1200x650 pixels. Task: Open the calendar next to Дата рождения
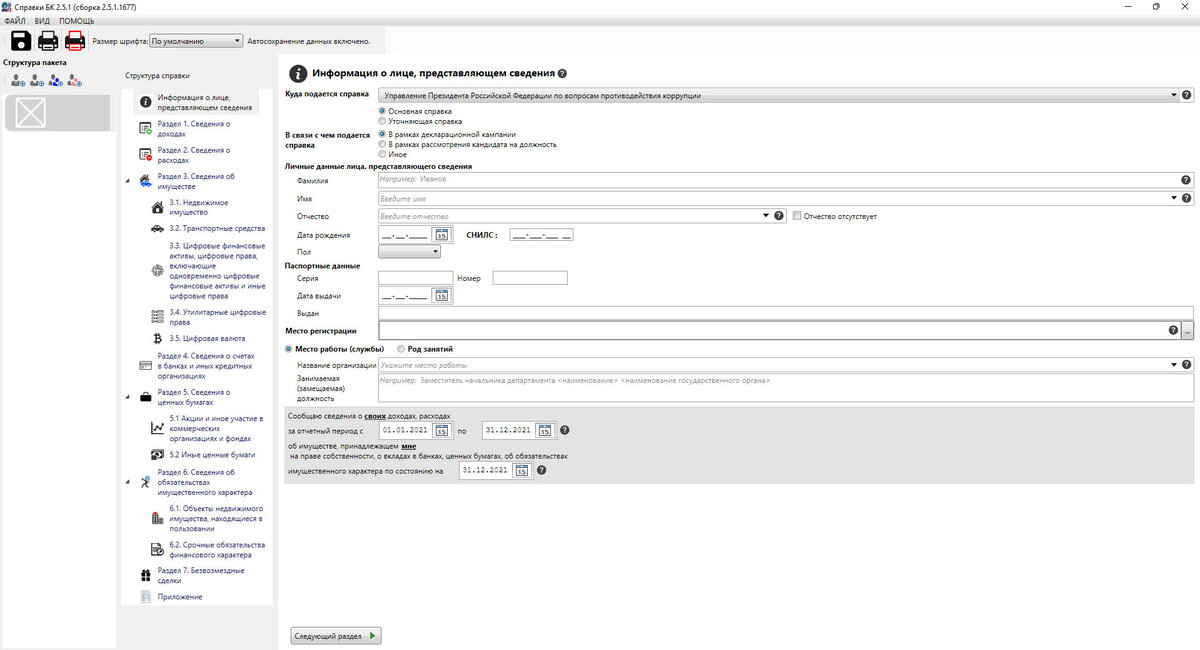point(441,235)
